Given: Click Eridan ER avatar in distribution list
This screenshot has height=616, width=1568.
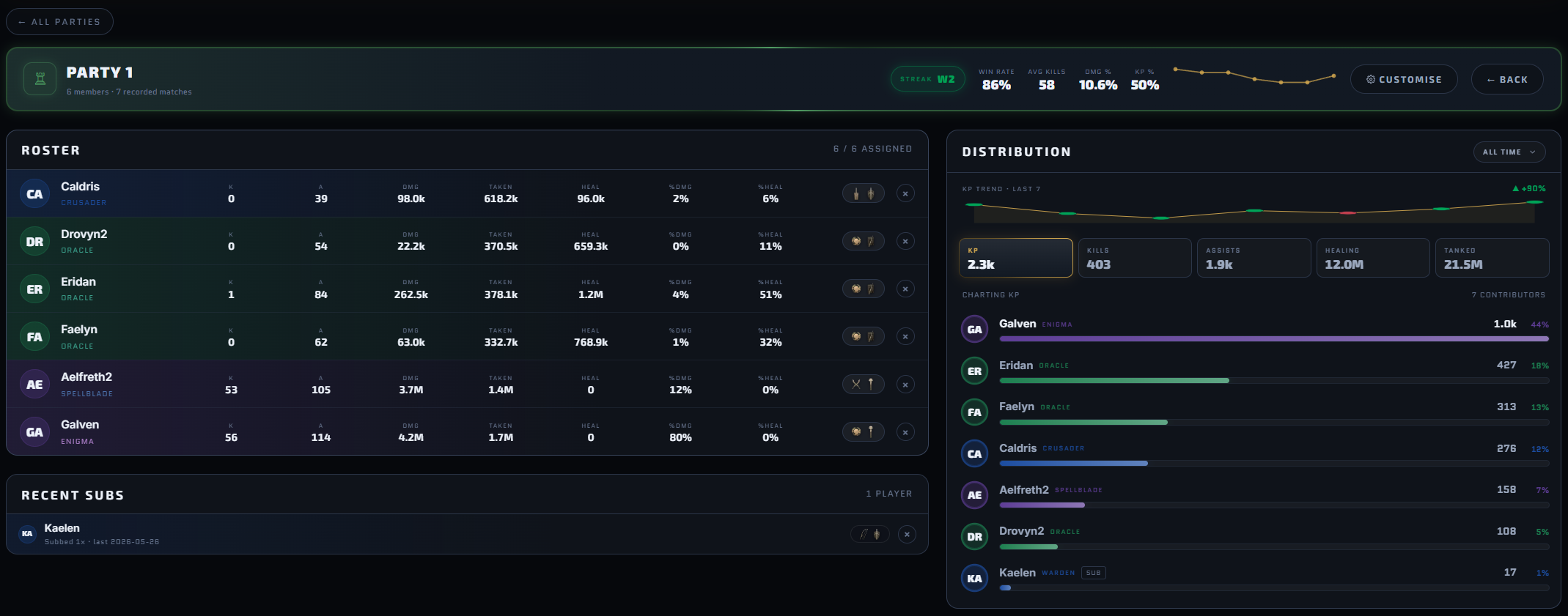Looking at the screenshot, I should click(x=974, y=371).
